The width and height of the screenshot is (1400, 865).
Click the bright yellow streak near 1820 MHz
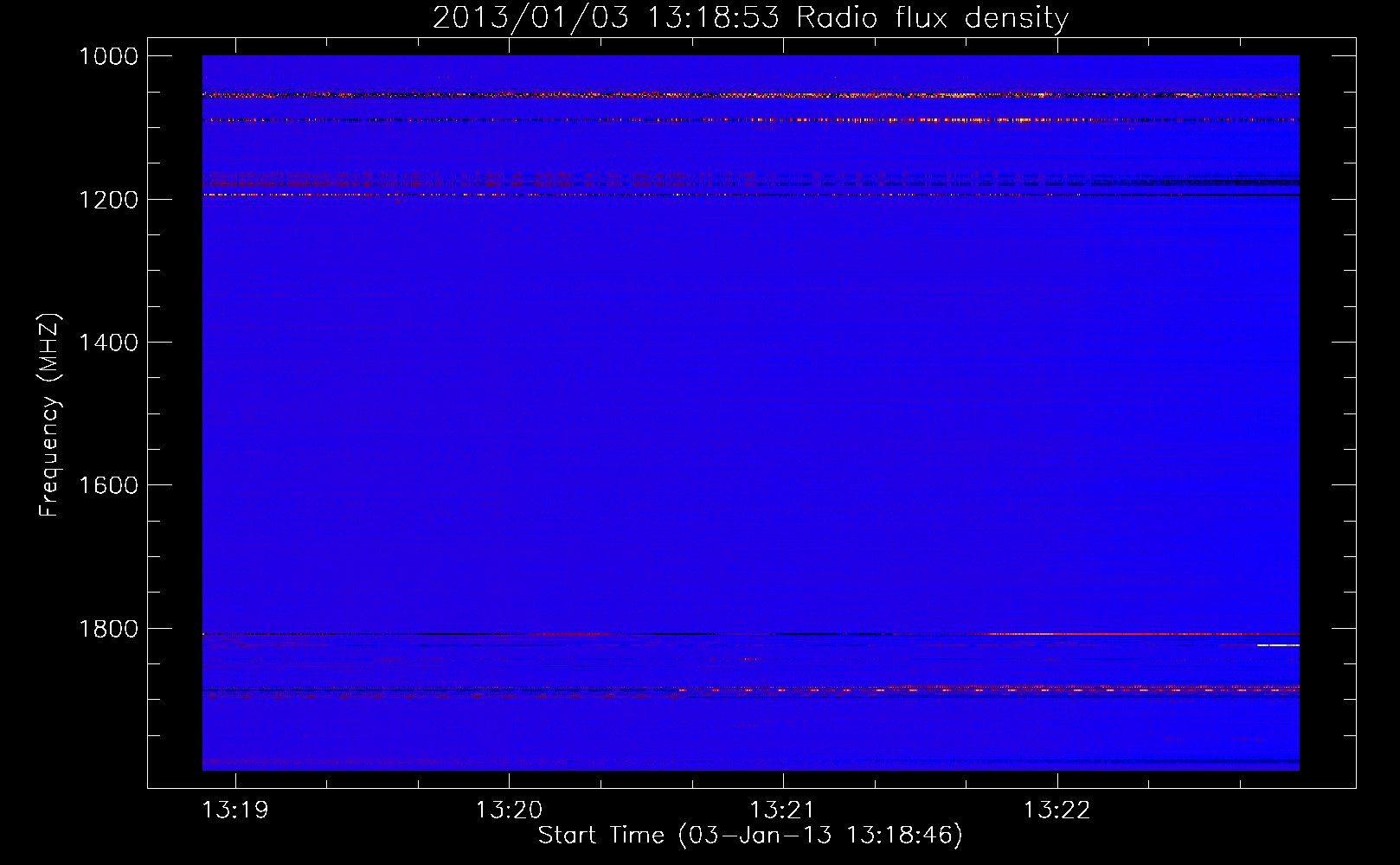(x=1278, y=645)
